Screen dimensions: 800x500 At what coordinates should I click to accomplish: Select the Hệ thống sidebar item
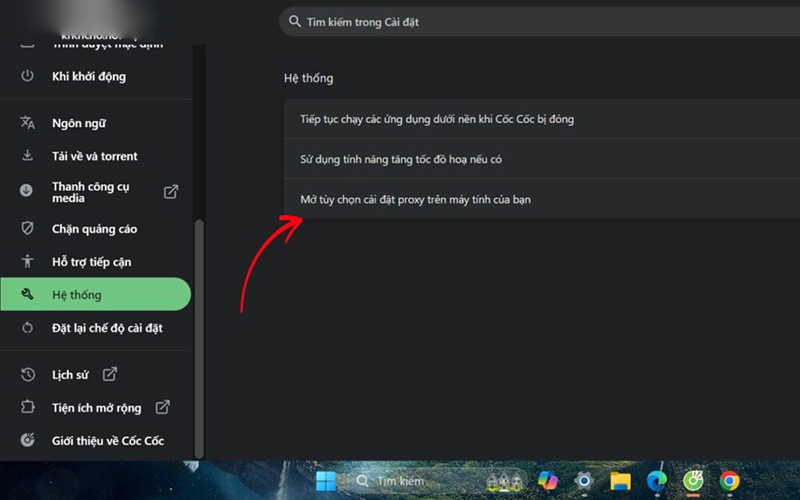[96, 294]
